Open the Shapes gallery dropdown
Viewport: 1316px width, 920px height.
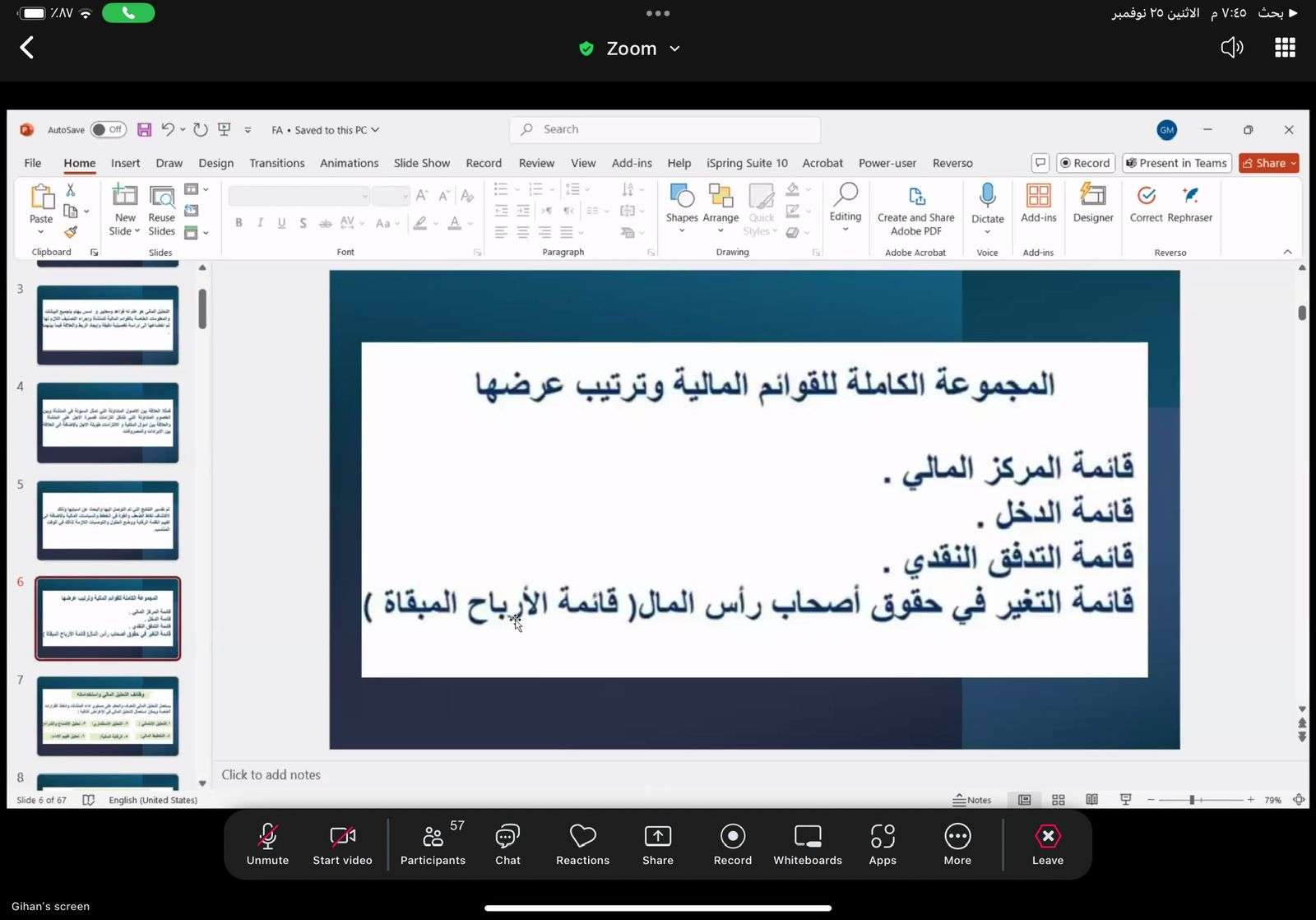point(681,206)
